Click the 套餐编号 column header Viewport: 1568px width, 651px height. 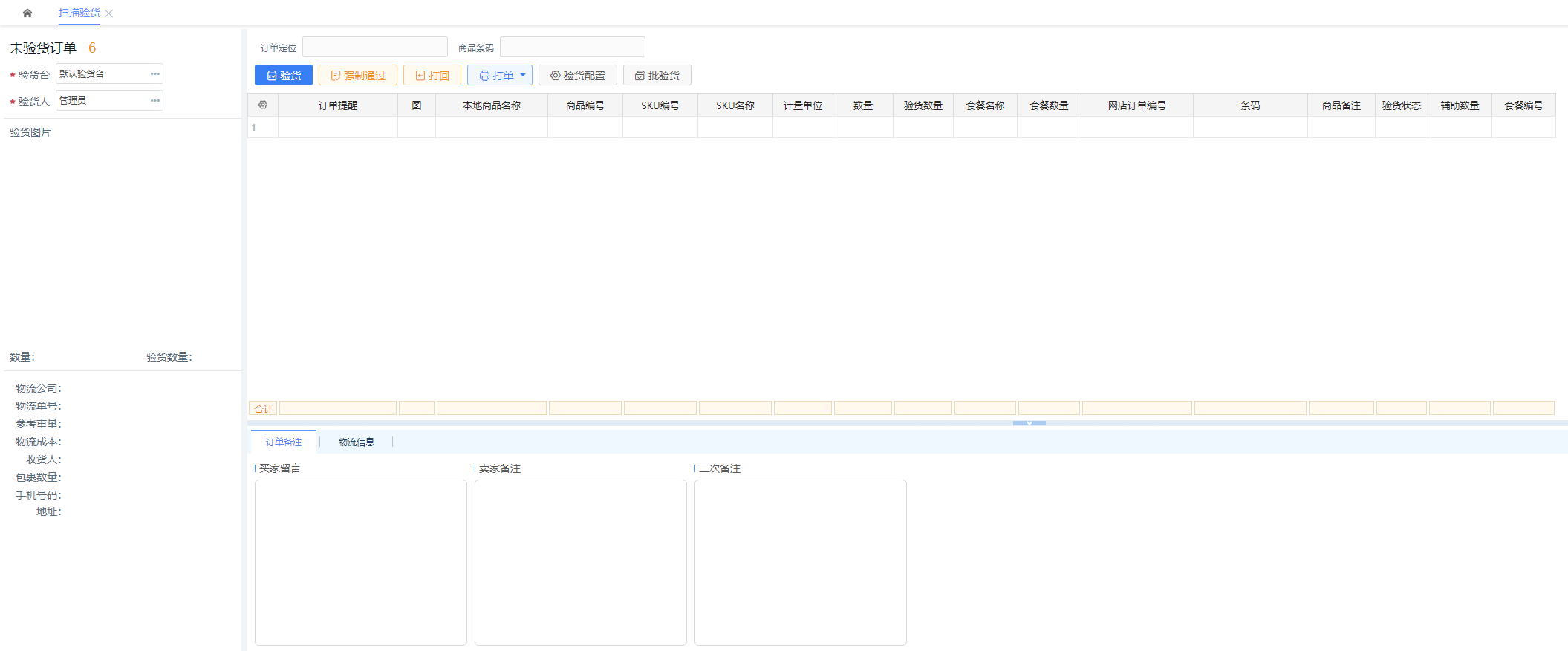click(1524, 105)
